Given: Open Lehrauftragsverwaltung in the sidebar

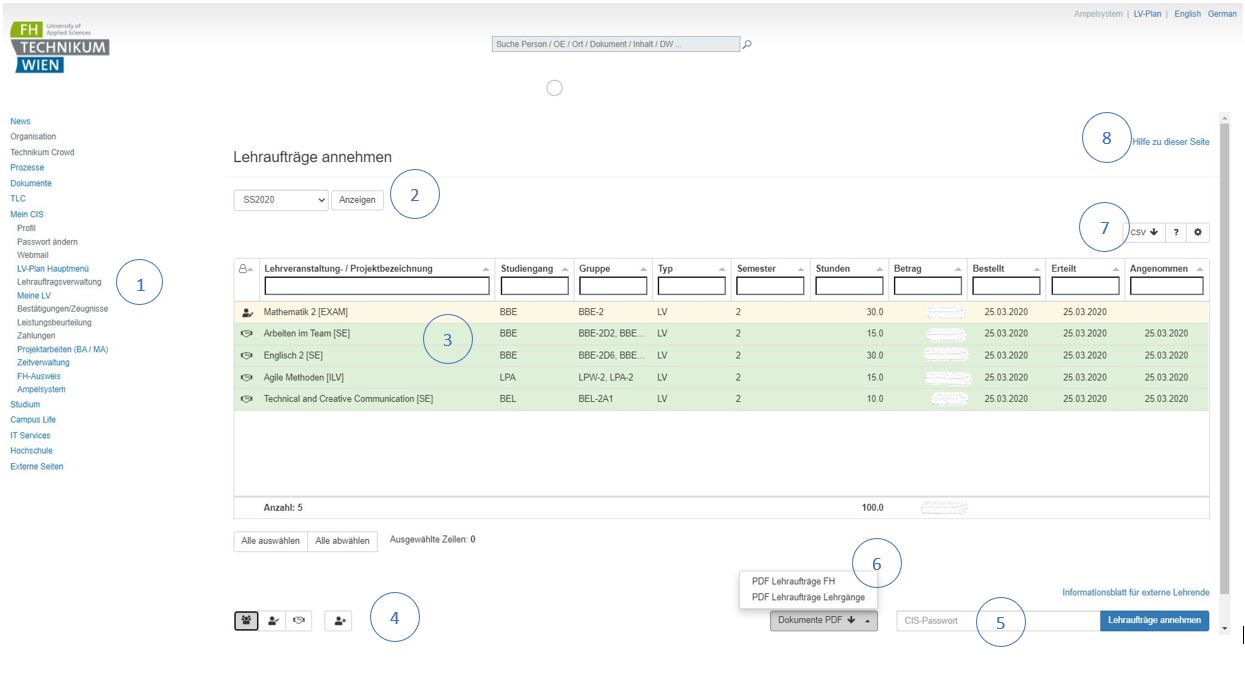Looking at the screenshot, I should click(x=59, y=282).
